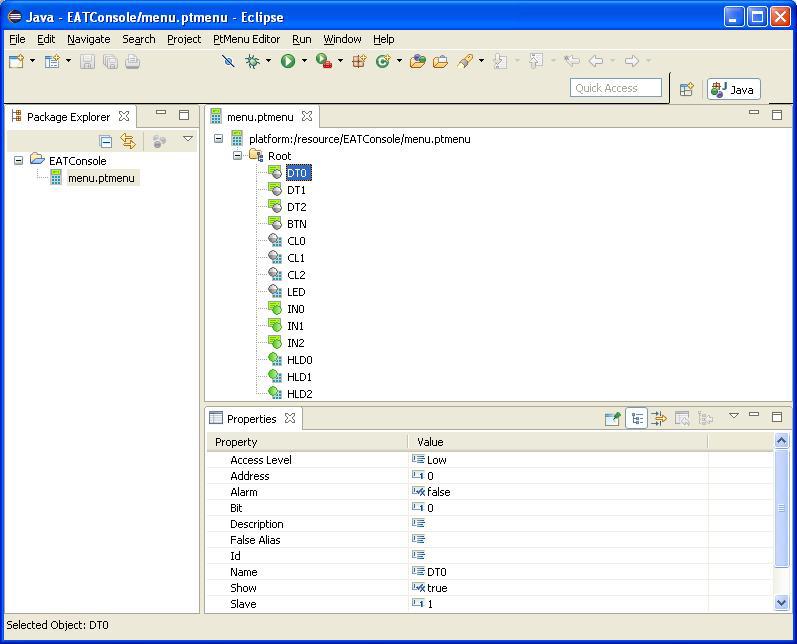Click Pin to Selection in Properties
797x644 pixels.
613,418
